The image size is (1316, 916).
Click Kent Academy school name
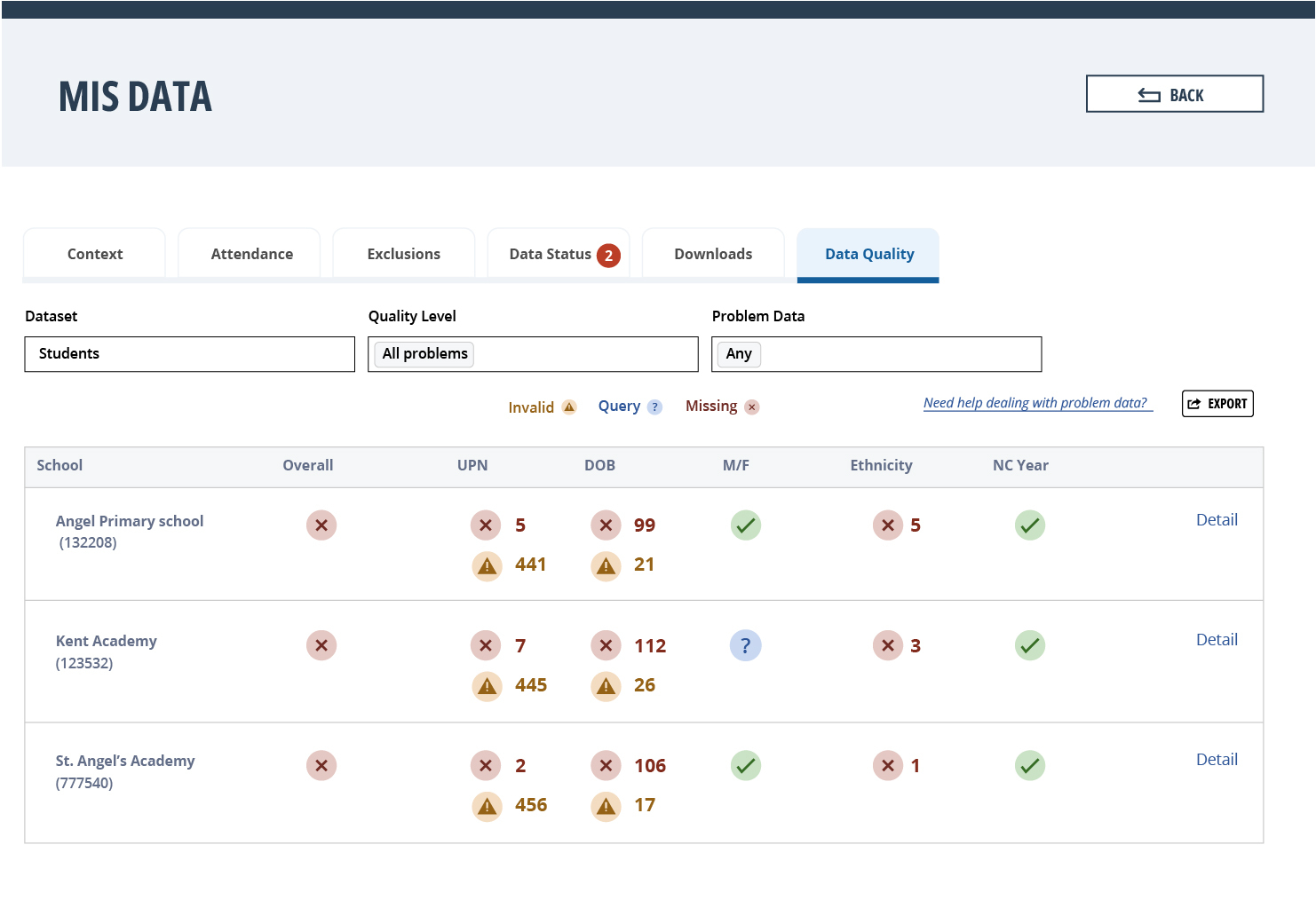tap(107, 641)
